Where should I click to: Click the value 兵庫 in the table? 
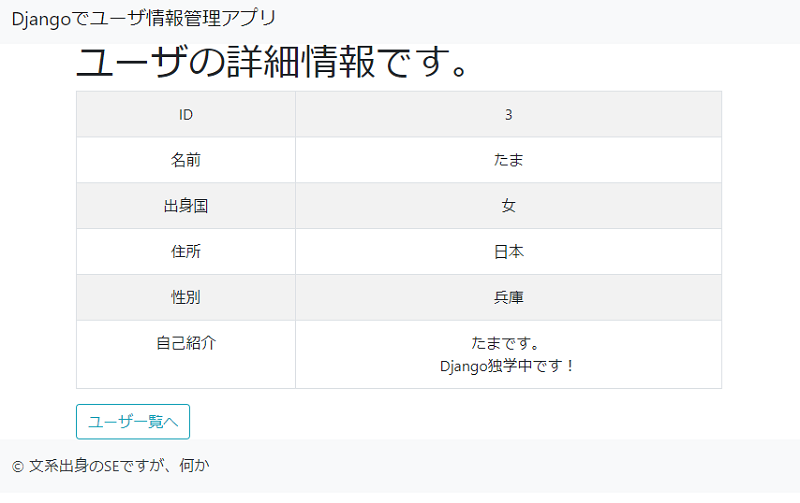tap(509, 297)
